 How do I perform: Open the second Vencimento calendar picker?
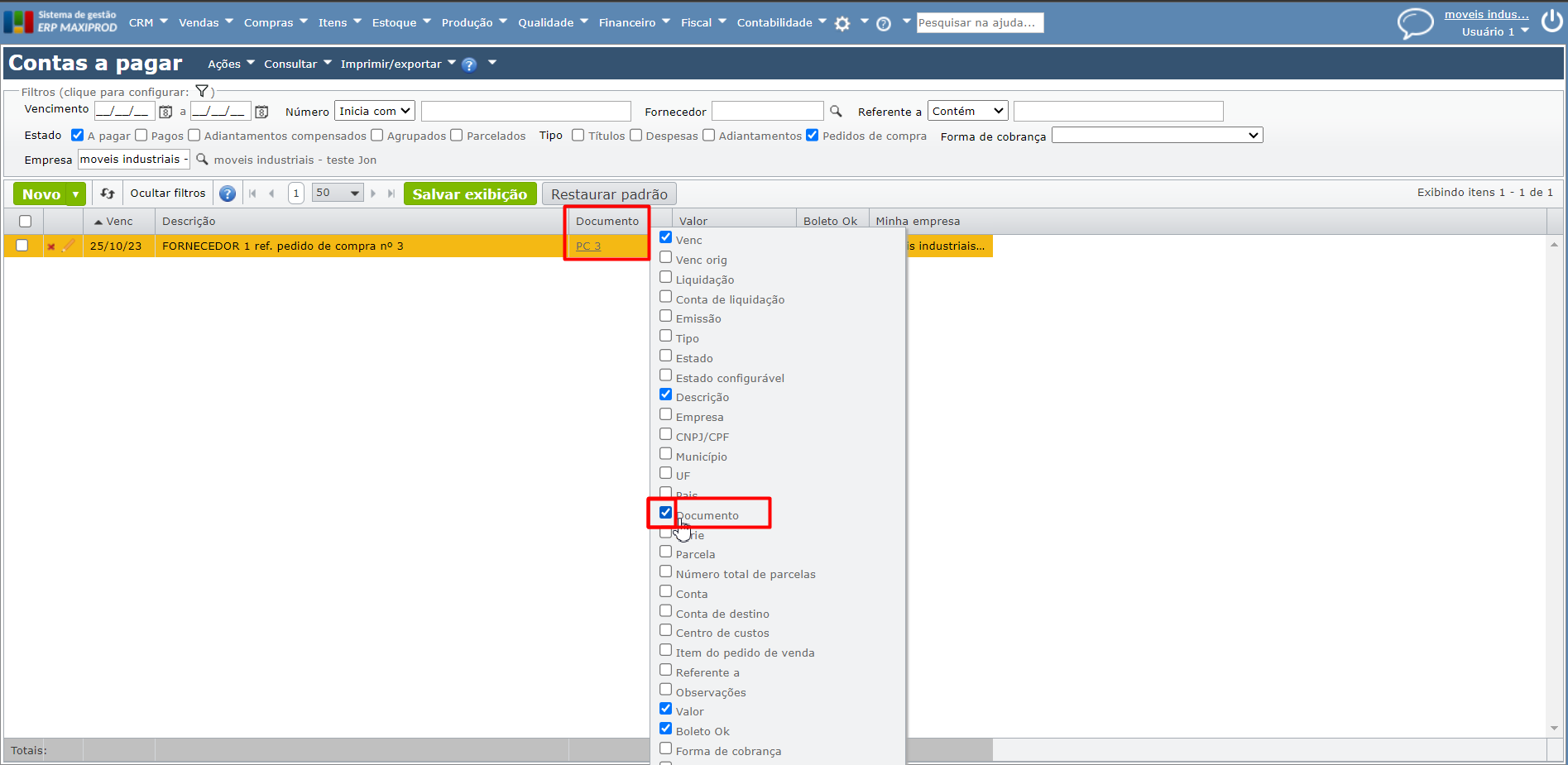point(261,112)
